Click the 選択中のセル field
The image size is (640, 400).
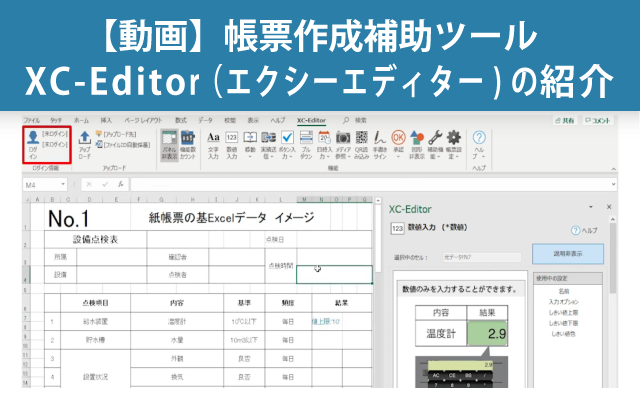[482, 257]
